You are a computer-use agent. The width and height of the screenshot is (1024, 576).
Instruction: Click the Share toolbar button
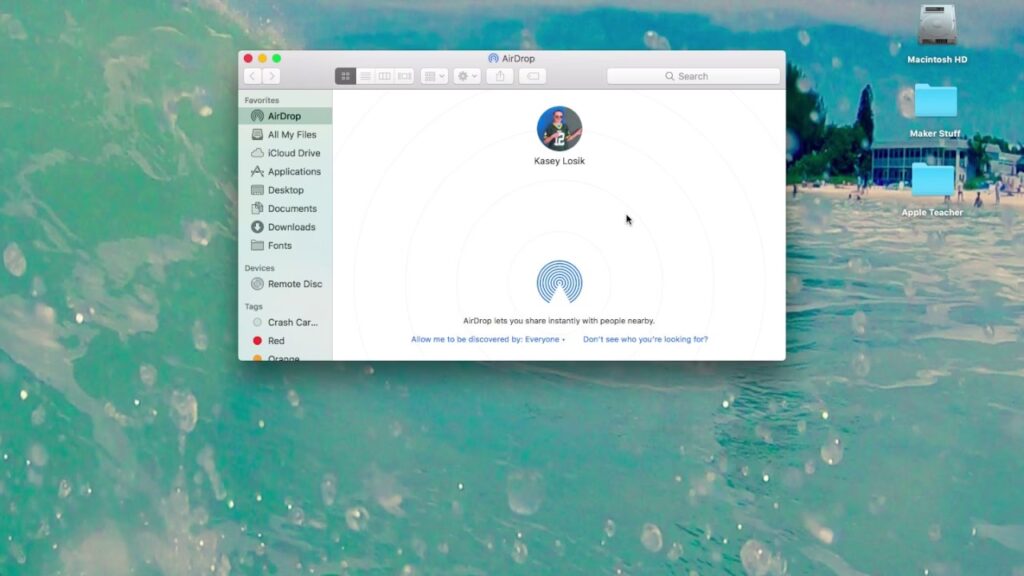click(x=500, y=76)
